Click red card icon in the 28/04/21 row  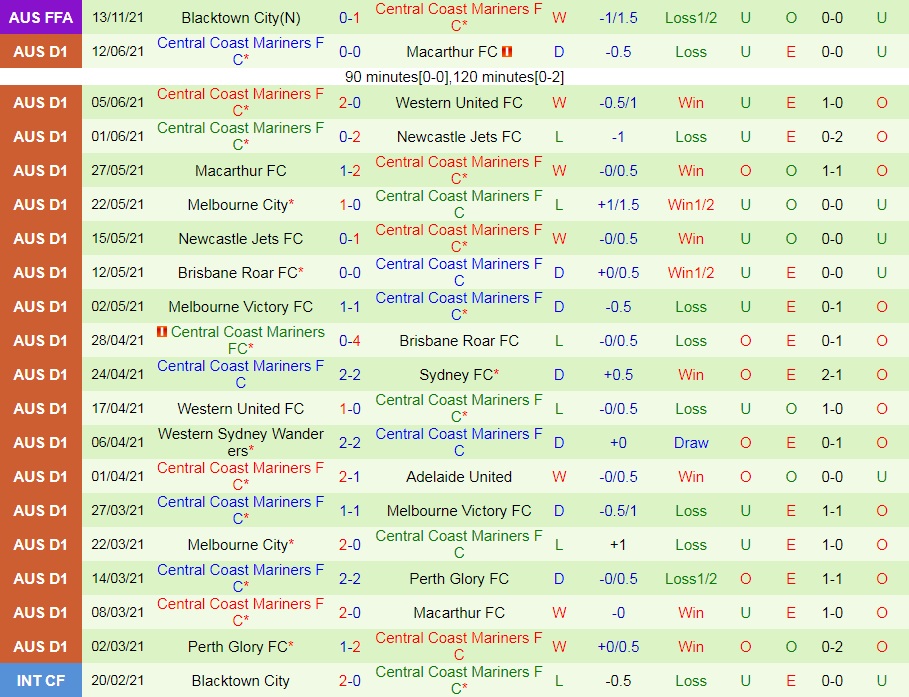click(161, 332)
